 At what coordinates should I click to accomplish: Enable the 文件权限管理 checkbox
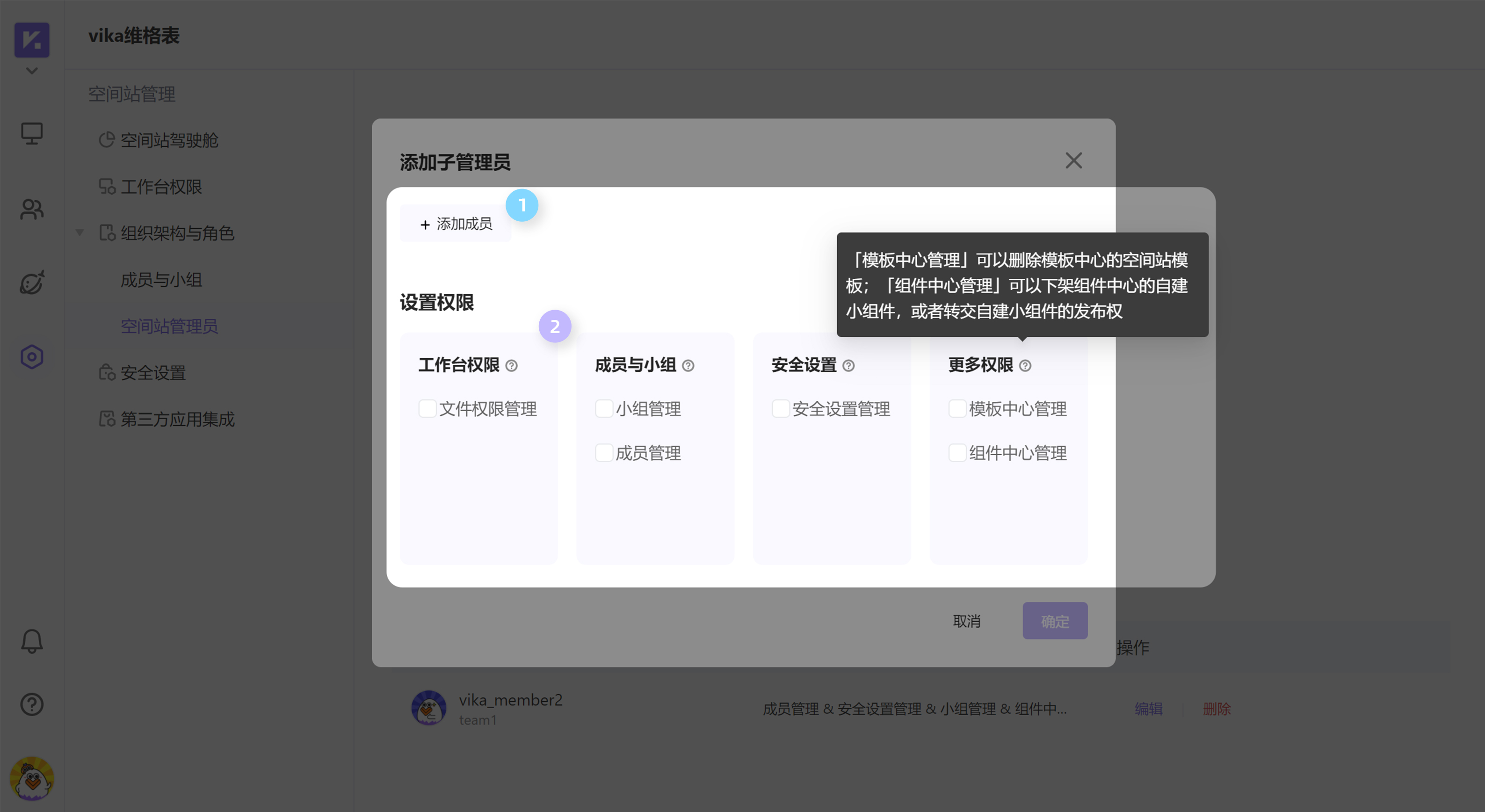[427, 408]
